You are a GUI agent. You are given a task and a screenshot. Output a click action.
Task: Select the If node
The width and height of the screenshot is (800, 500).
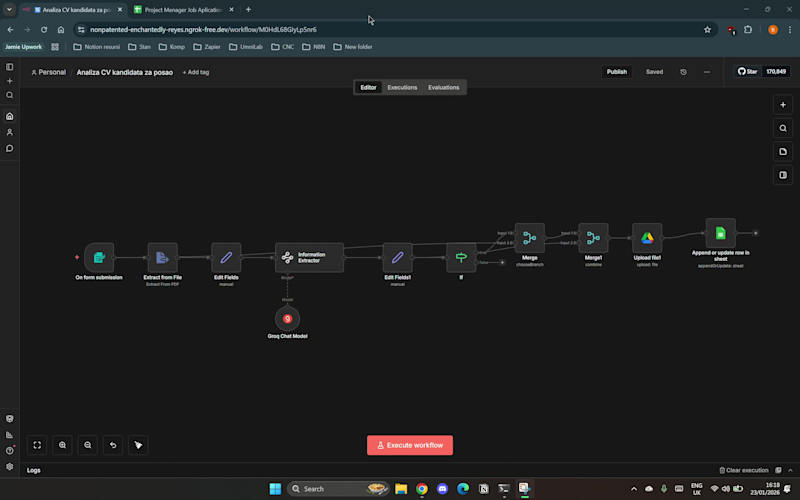pos(461,258)
